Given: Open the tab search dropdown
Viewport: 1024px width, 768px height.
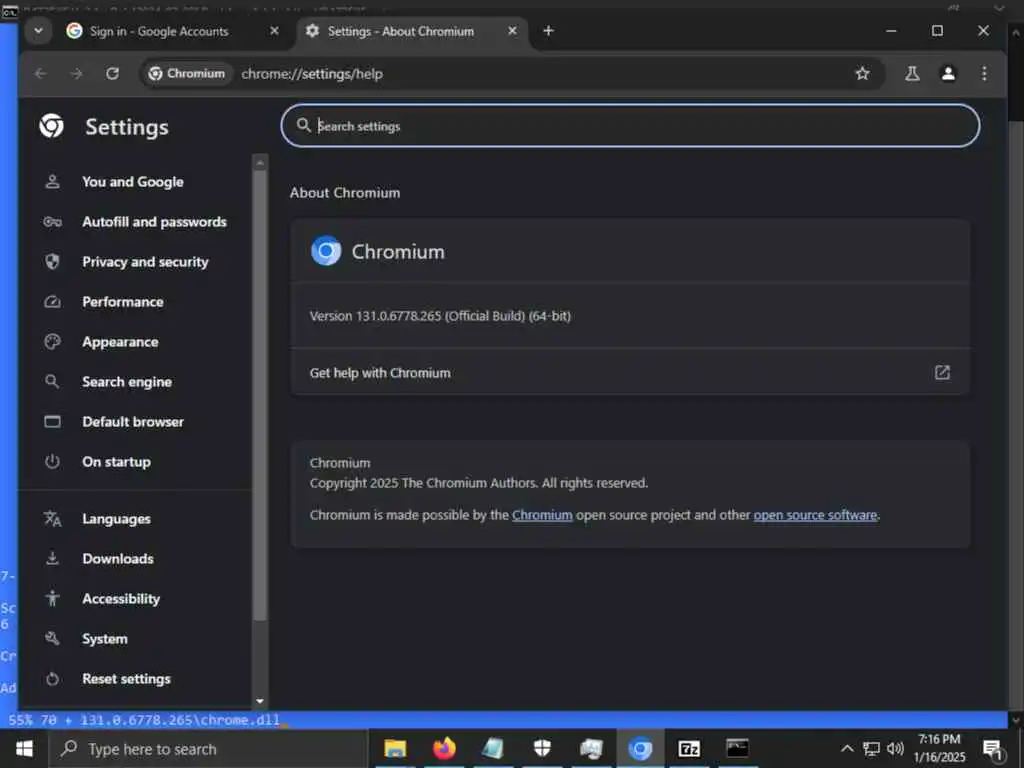Looking at the screenshot, I should click(39, 31).
